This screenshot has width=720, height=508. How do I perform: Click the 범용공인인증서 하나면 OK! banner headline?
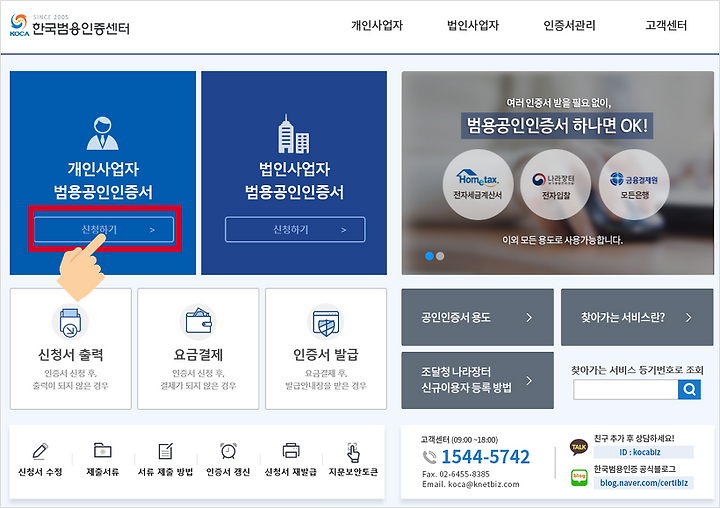(557, 125)
